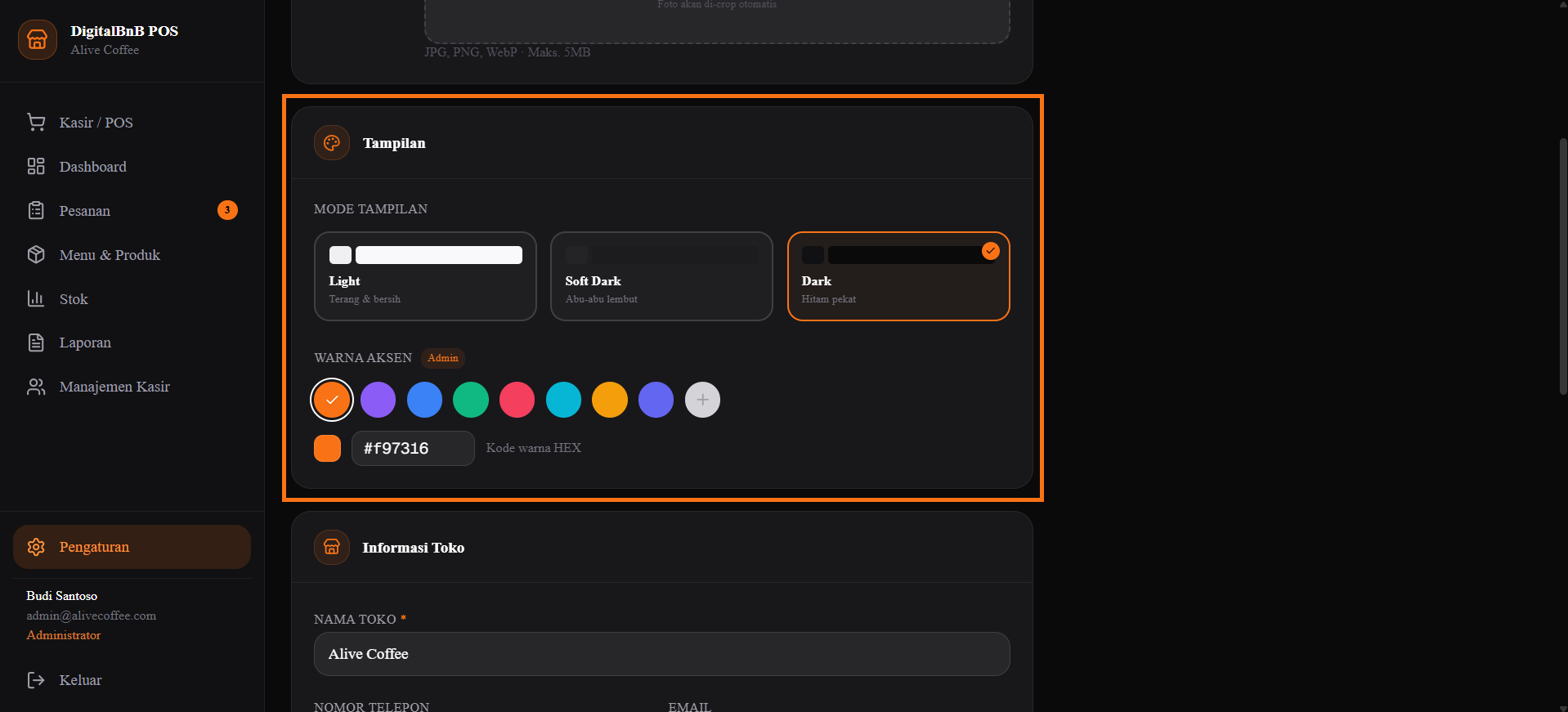Click the gear icon beside Pengaturan
This screenshot has width=1568, height=712.
point(36,547)
